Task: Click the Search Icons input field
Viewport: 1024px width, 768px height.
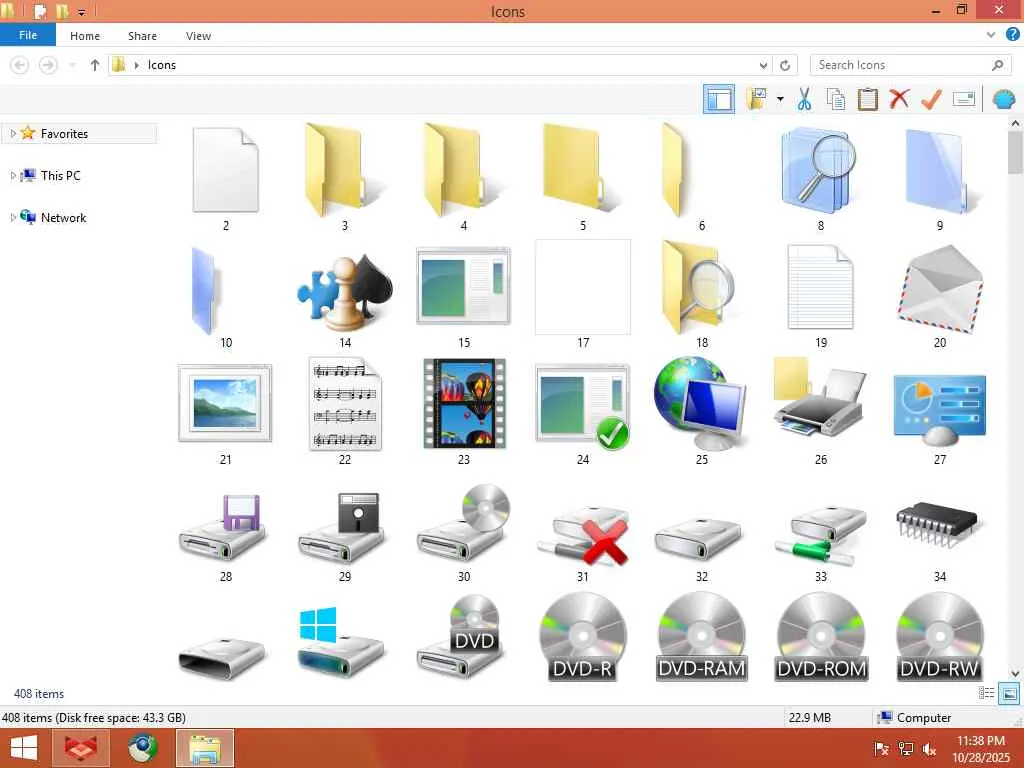Action: 910,65
